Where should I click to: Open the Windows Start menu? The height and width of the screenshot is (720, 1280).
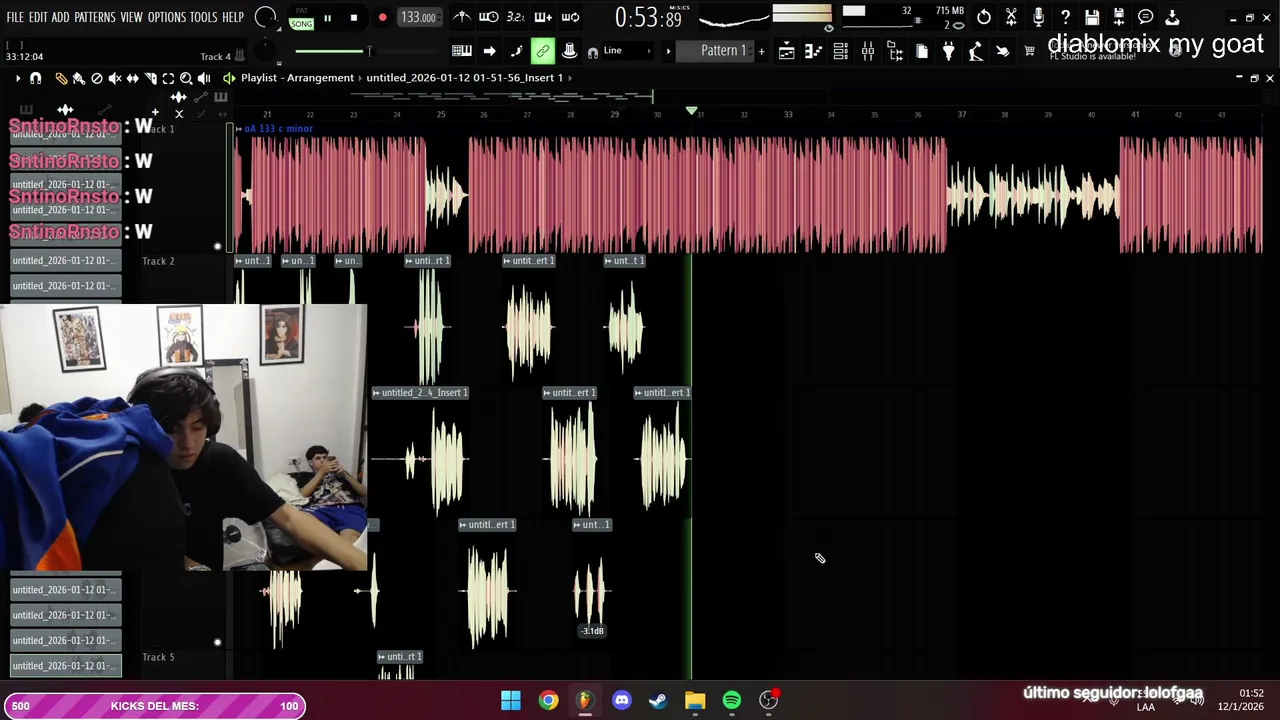pos(511,701)
